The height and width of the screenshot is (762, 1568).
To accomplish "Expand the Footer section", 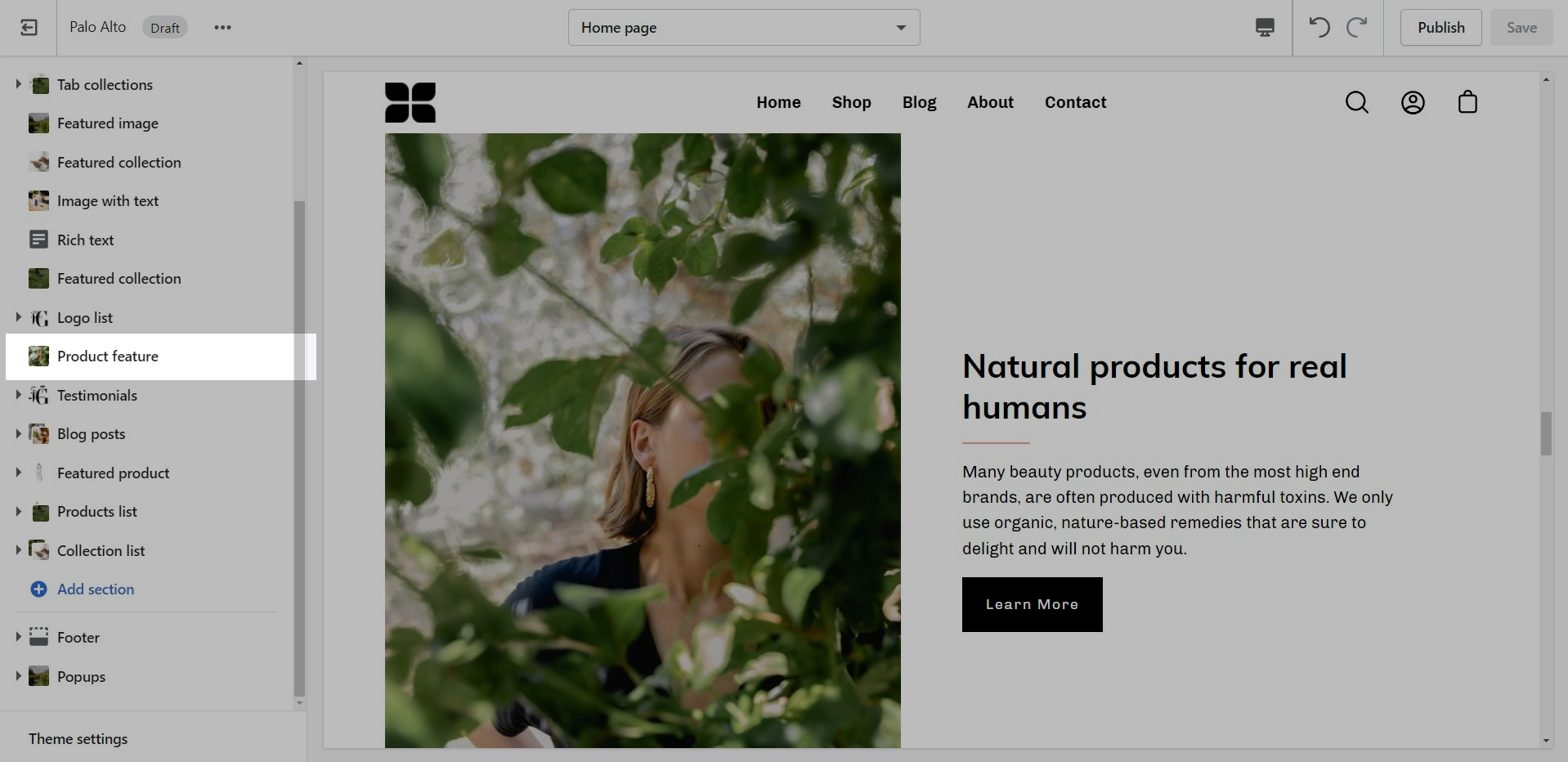I will tap(19, 637).
